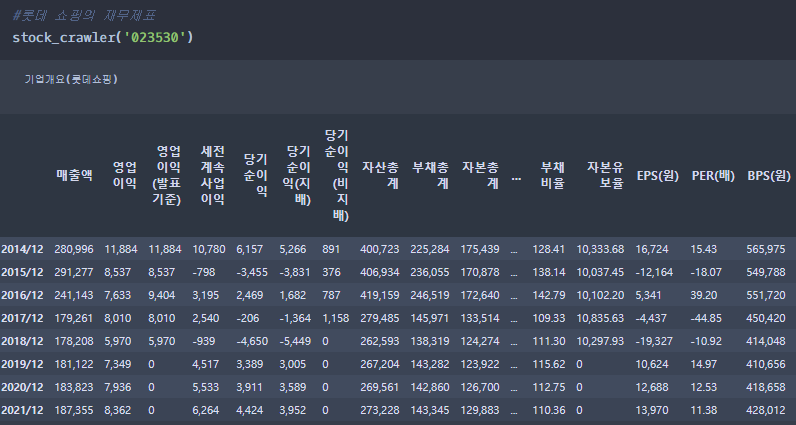Click the 10,333.68 reserve ratio cell

[x=601, y=249]
